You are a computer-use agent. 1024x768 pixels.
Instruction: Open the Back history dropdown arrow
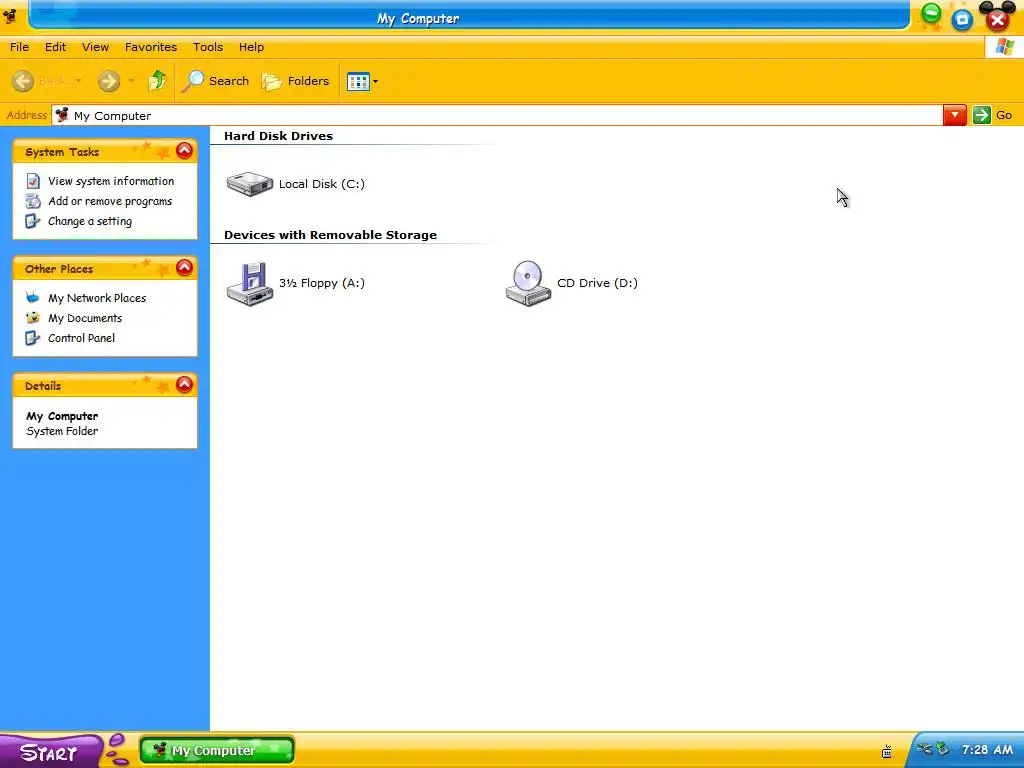(x=78, y=81)
